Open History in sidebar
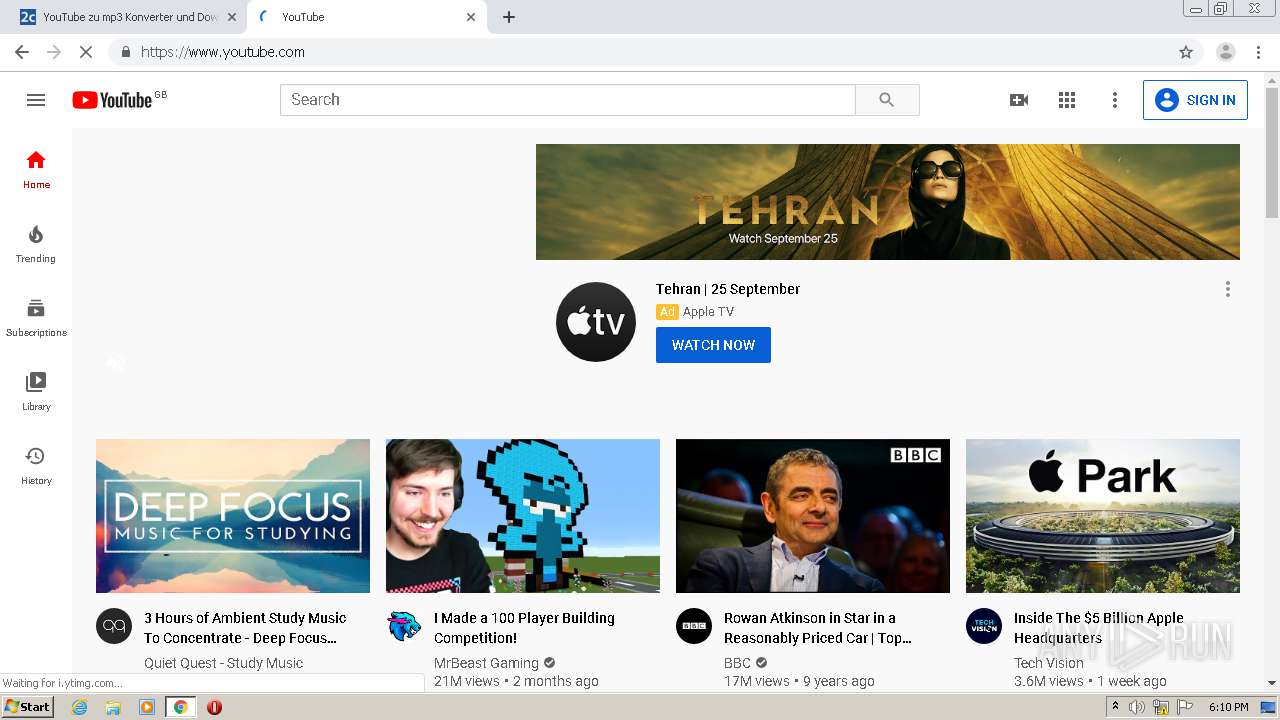Viewport: 1280px width, 720px height. pyautogui.click(x=36, y=466)
